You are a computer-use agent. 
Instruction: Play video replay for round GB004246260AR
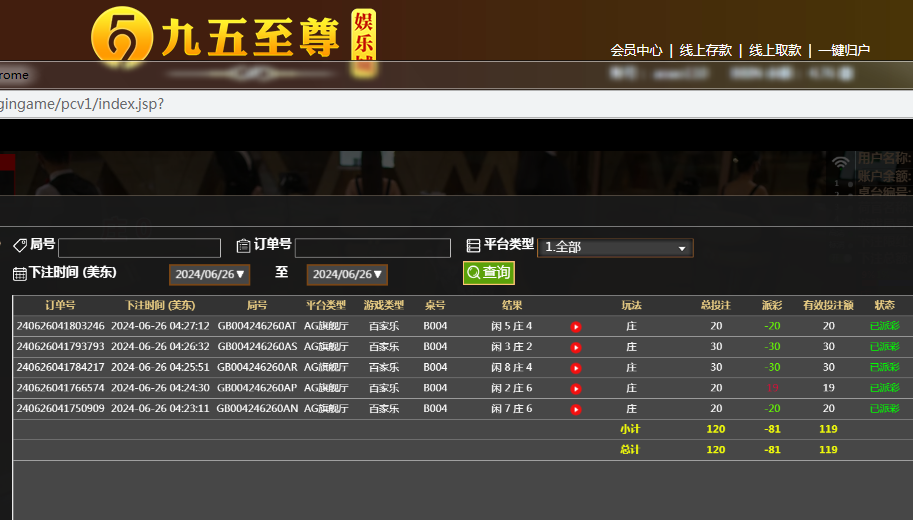click(x=576, y=368)
